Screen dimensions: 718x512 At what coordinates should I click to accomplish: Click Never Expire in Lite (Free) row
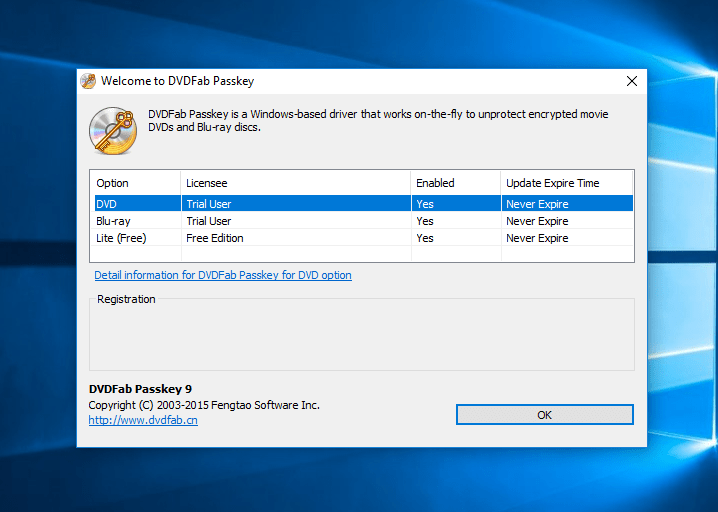click(x=537, y=238)
